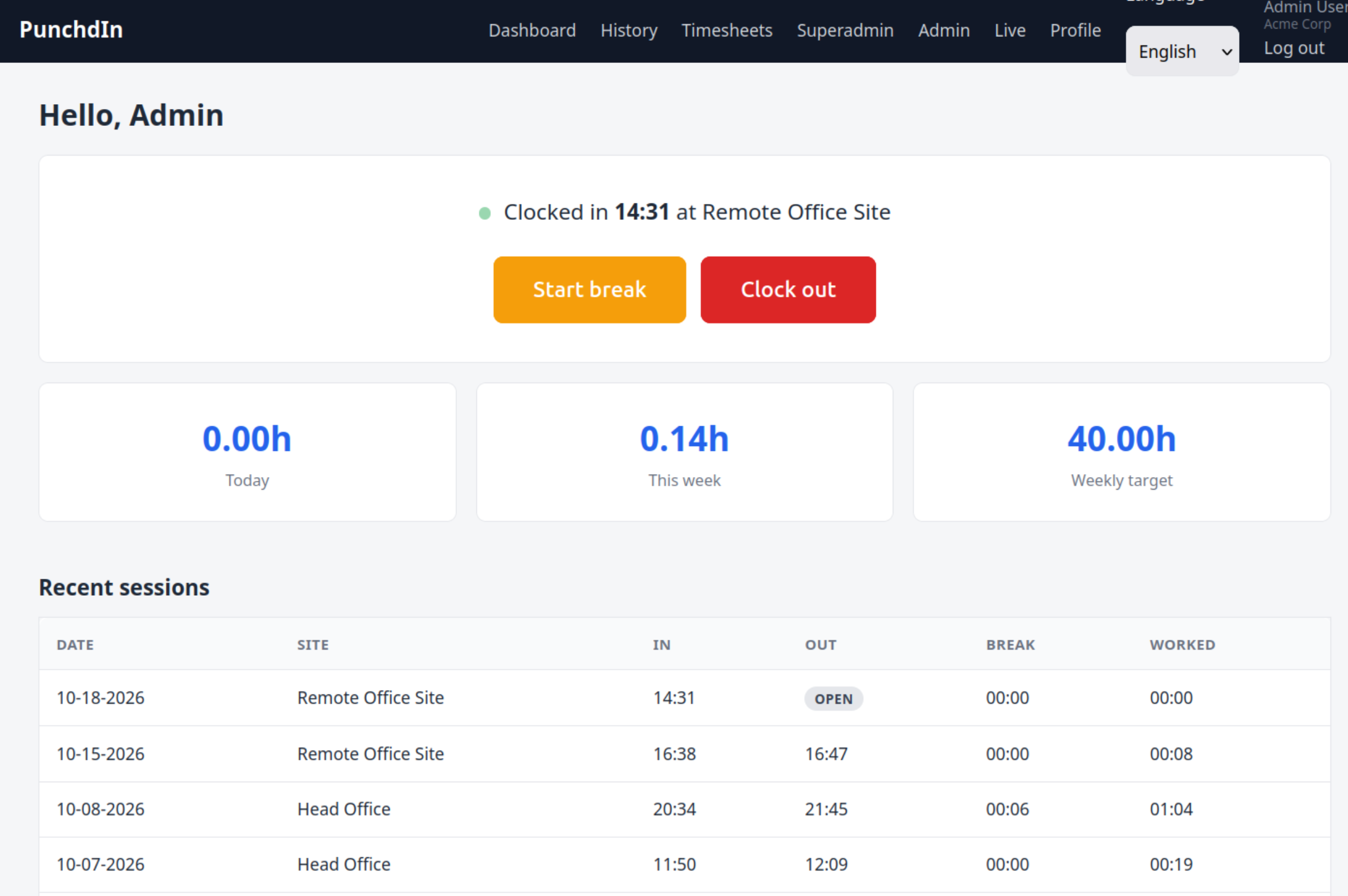Go to the Dashboard nav item
1348x896 pixels.
pyautogui.click(x=532, y=30)
